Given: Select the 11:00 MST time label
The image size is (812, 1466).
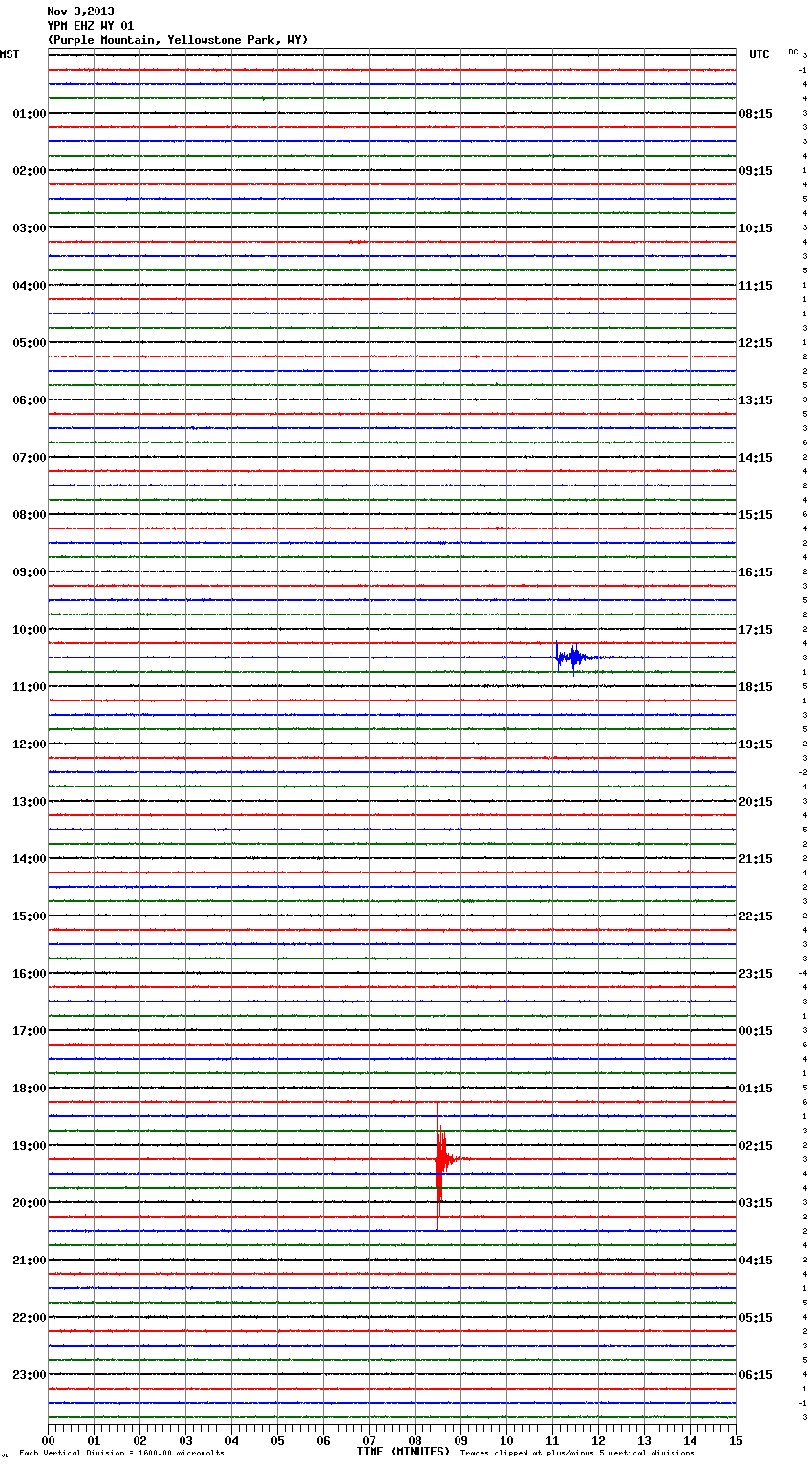Looking at the screenshot, I should click(x=30, y=687).
